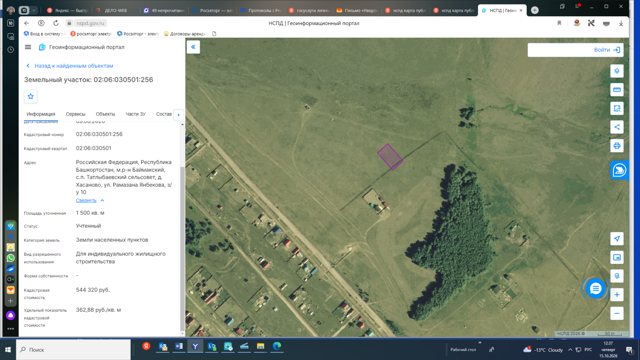Open Word from the Windows taskbar
This screenshot has height=360, width=640.
click(179, 347)
